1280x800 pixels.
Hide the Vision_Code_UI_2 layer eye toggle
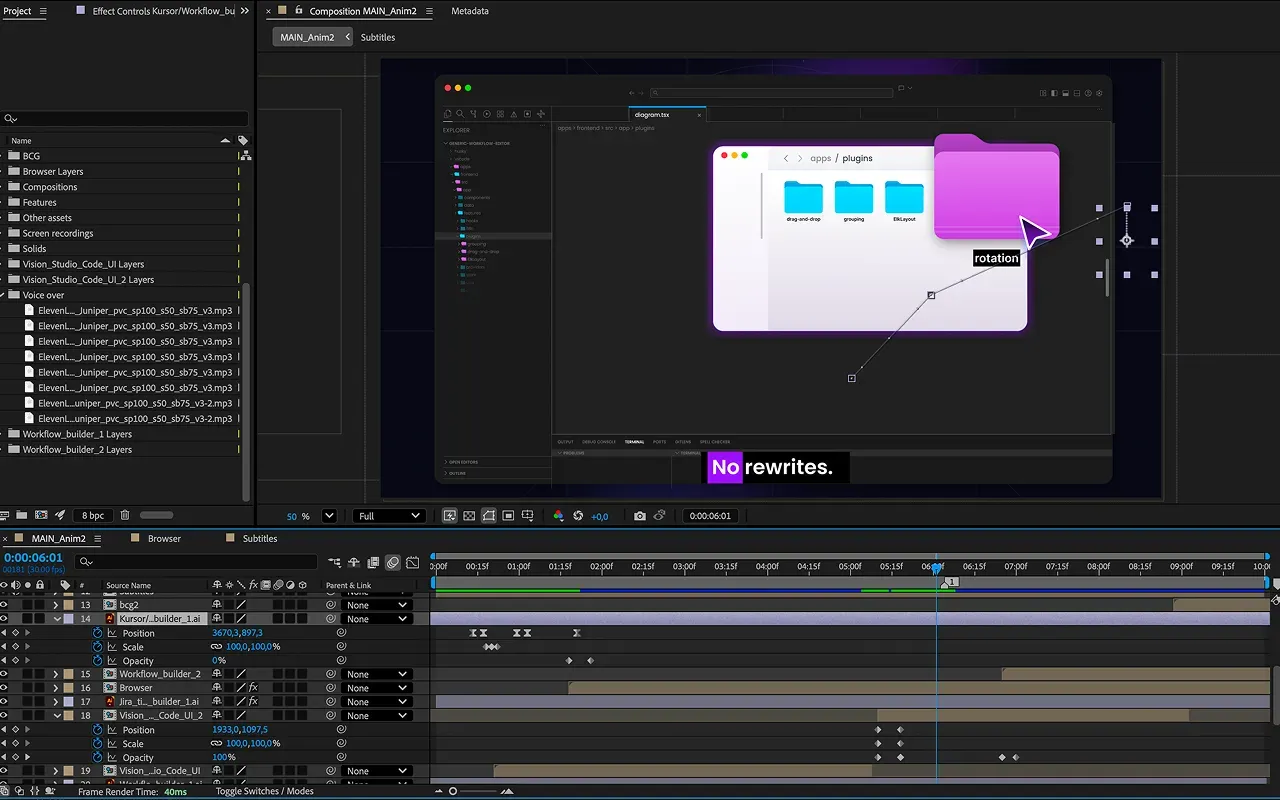[x=4, y=716]
